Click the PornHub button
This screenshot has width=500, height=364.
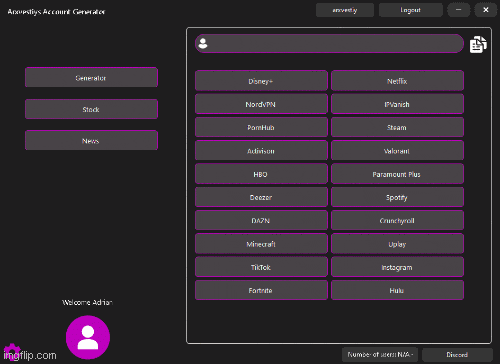coord(261,127)
